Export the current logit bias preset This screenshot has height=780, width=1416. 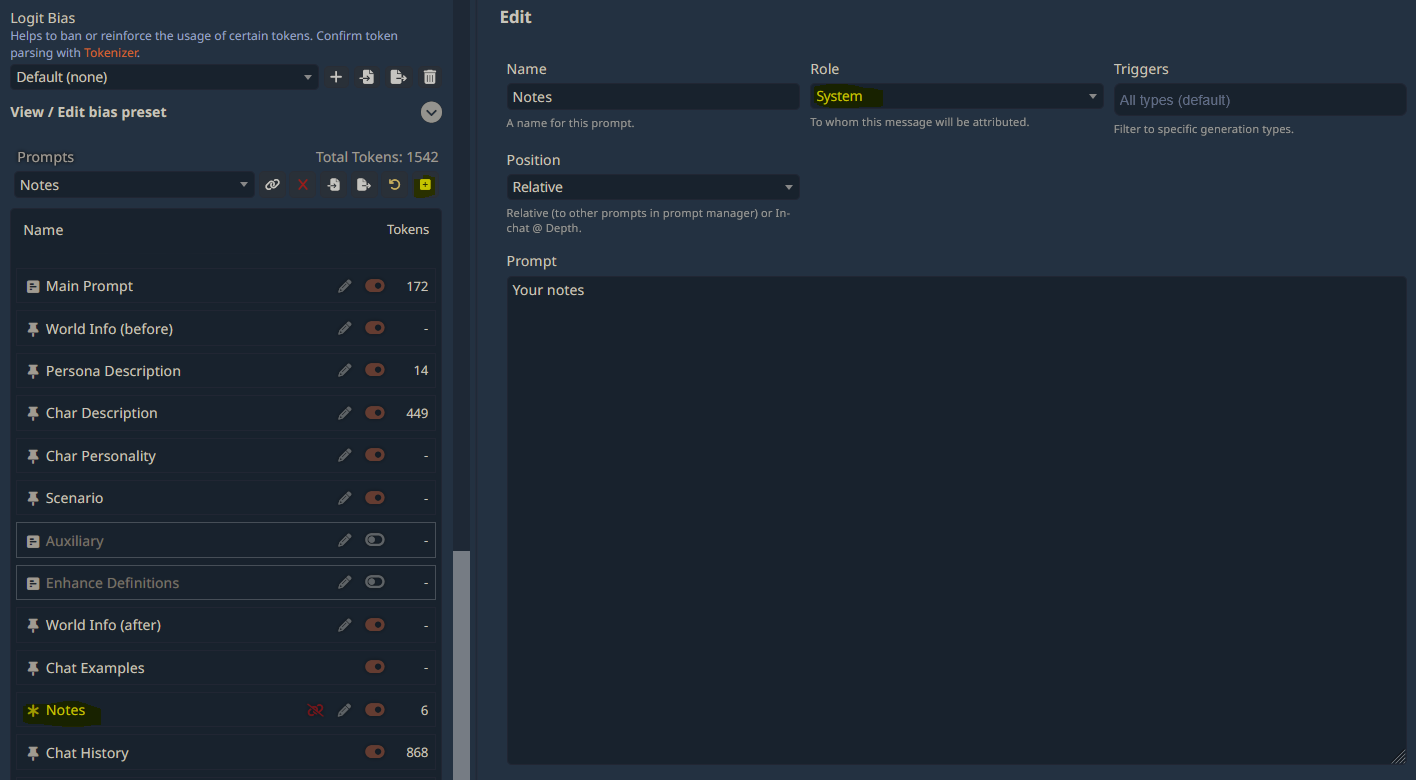[398, 77]
